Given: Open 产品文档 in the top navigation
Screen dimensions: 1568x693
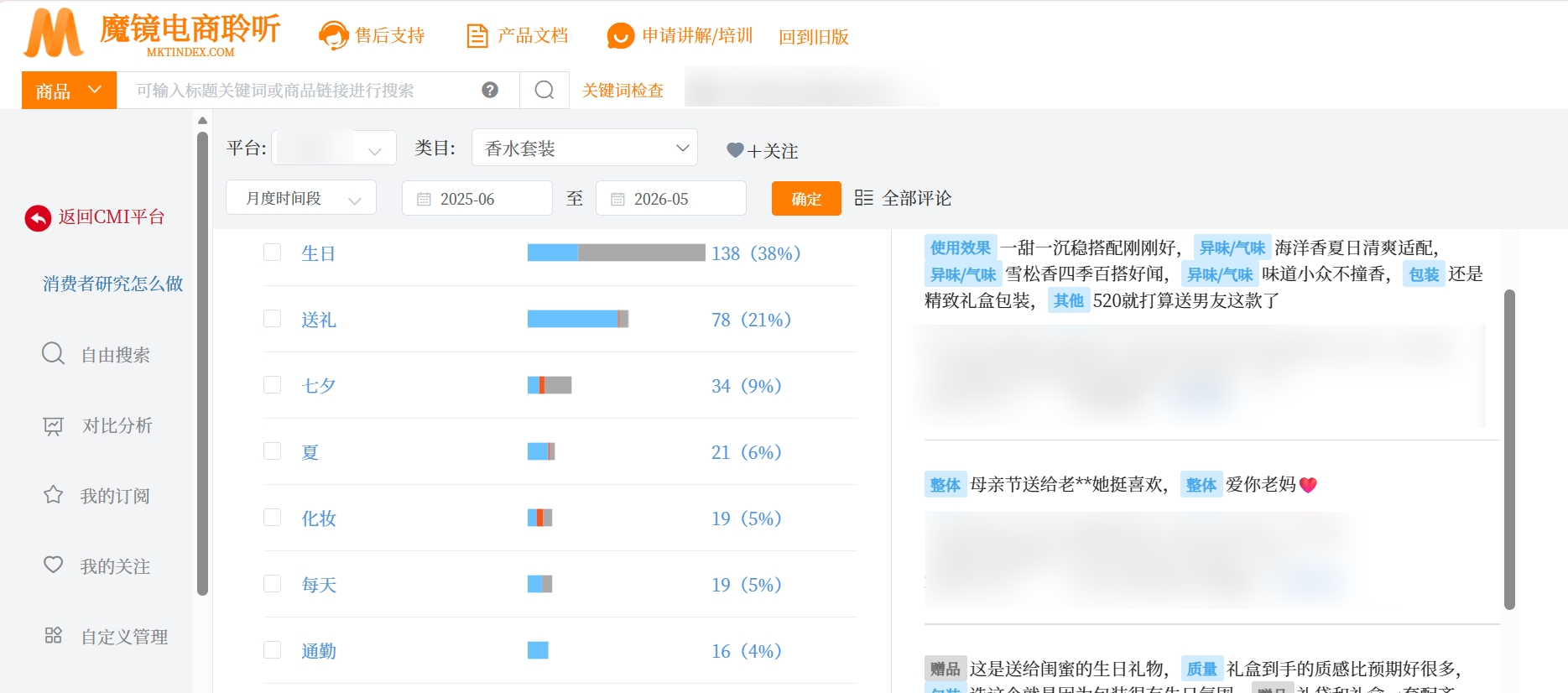Looking at the screenshot, I should [x=517, y=35].
